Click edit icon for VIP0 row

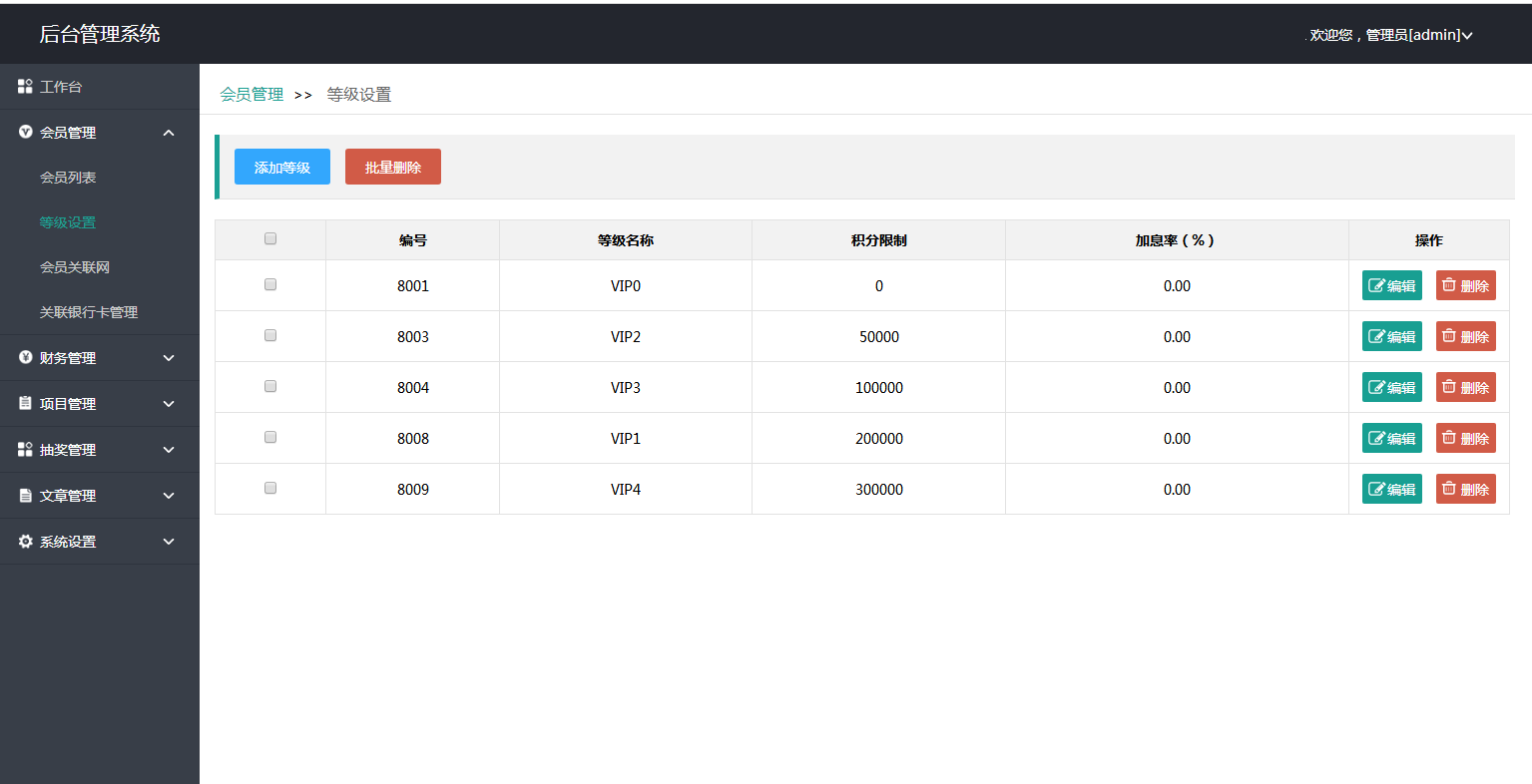1377,286
